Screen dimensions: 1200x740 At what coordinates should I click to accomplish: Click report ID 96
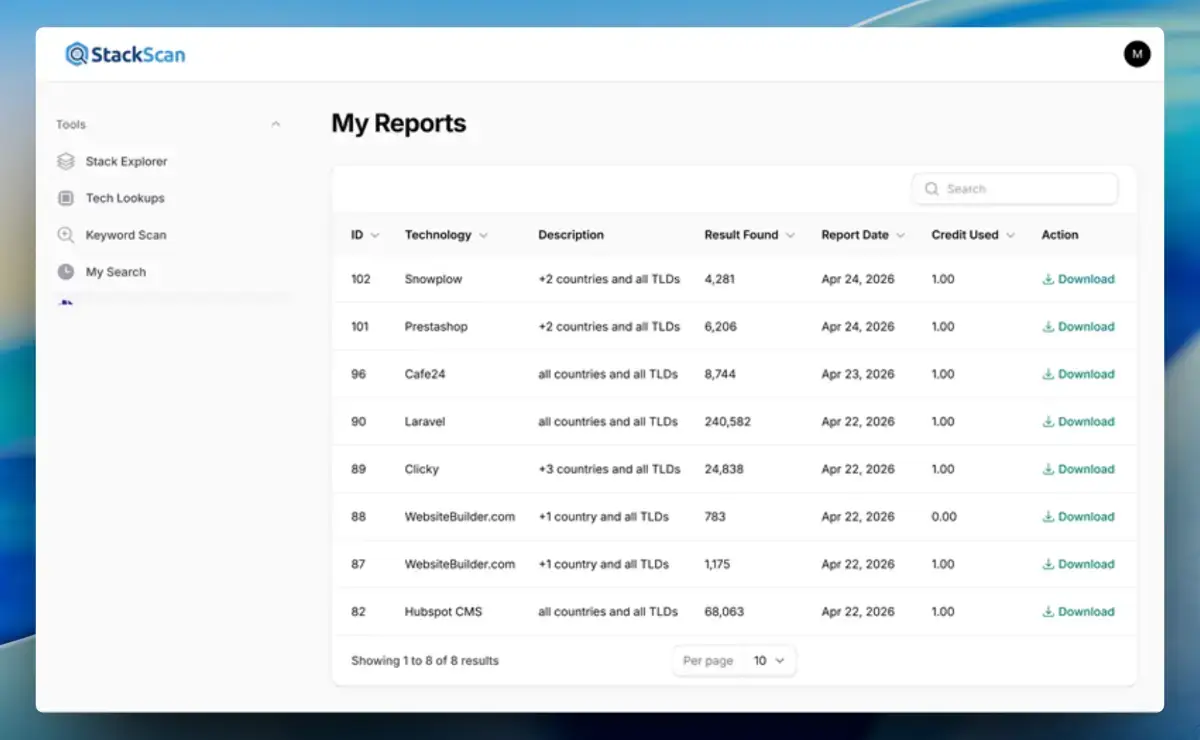tap(358, 375)
